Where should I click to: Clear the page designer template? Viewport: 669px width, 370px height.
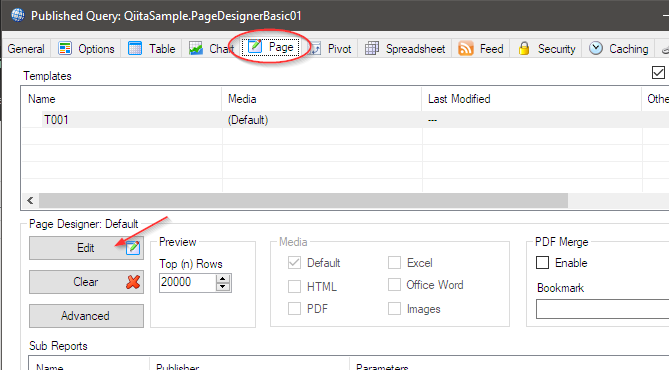pos(86,282)
